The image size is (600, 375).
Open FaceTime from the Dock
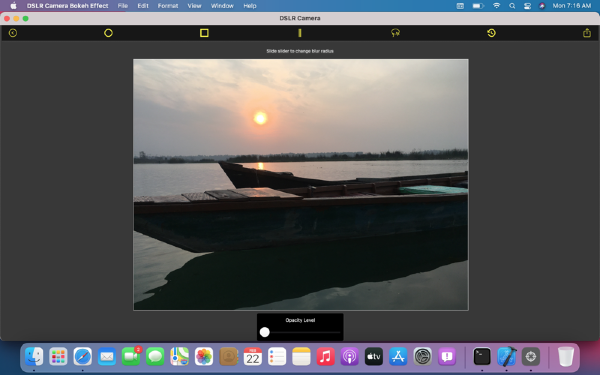click(x=131, y=357)
